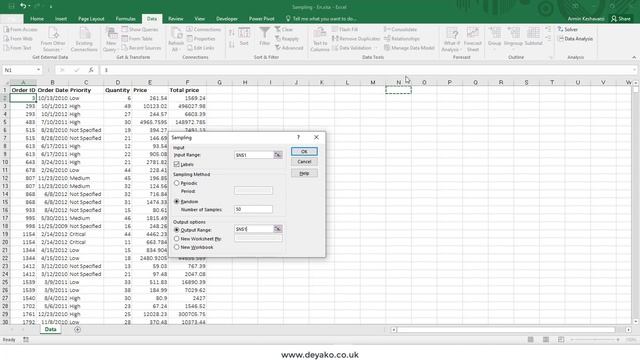Select New Workbook output option

click(x=177, y=247)
